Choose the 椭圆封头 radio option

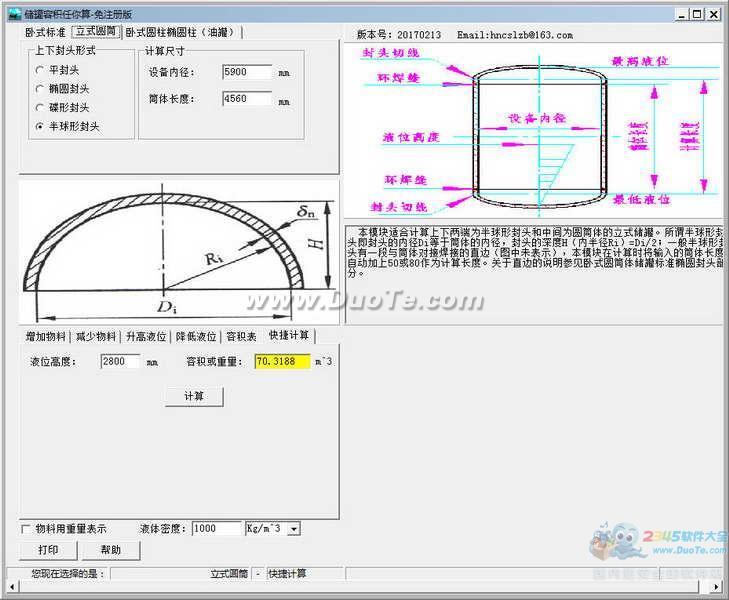click(39, 89)
